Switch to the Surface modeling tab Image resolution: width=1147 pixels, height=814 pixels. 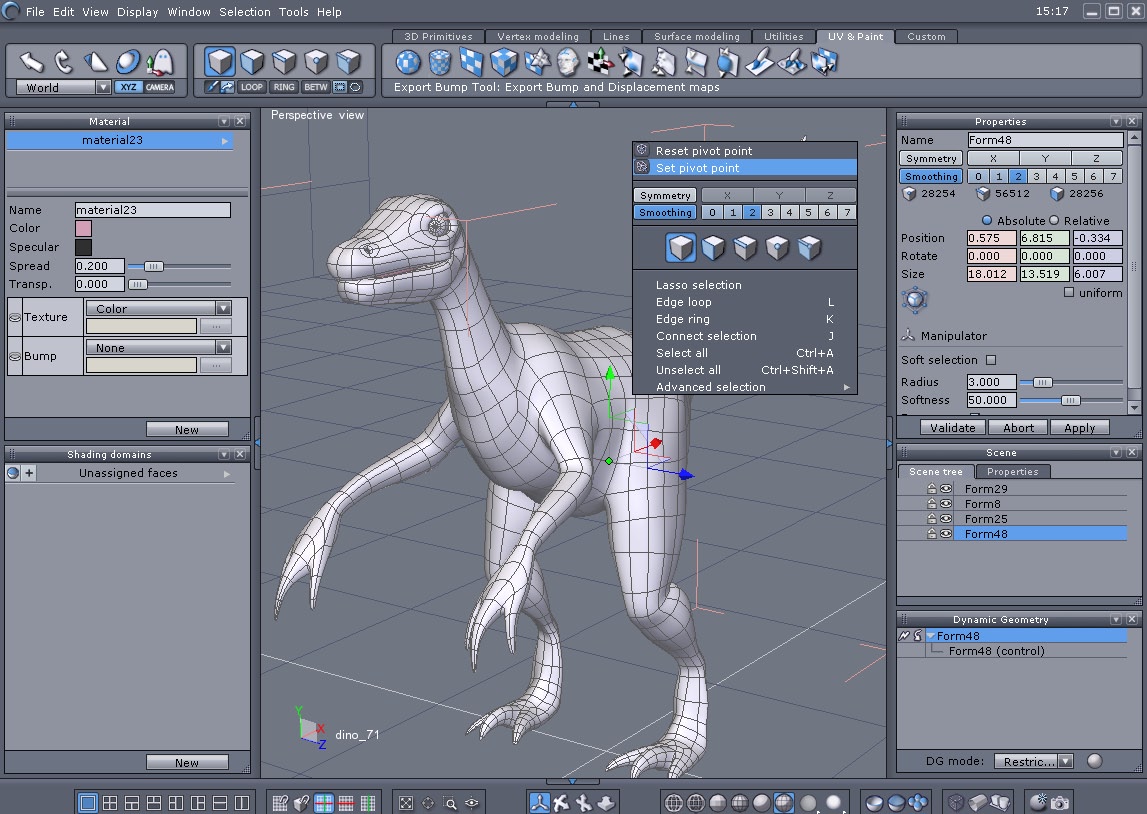click(x=696, y=37)
